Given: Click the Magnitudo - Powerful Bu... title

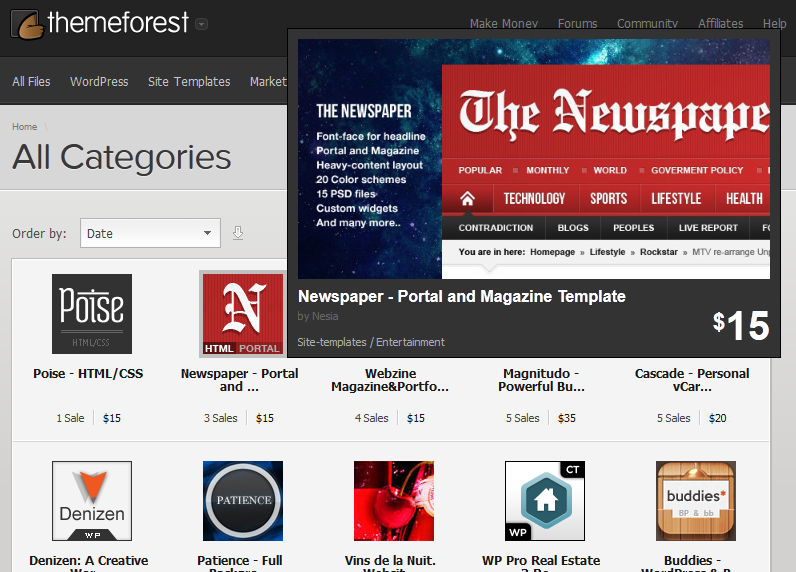Looking at the screenshot, I should [x=541, y=380].
